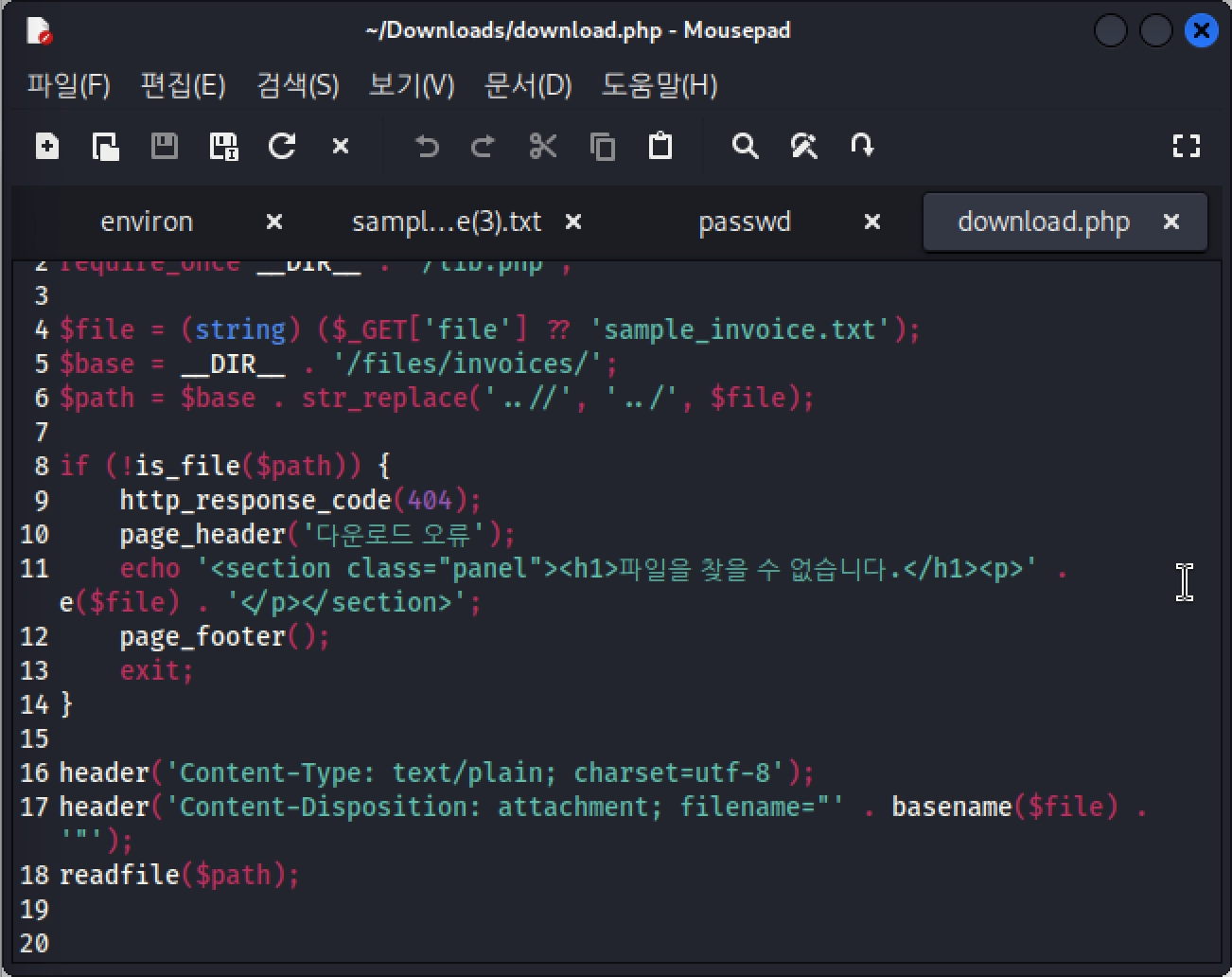Redo change with toolbar arrow
Screen dimensions: 1232x977
click(x=484, y=146)
